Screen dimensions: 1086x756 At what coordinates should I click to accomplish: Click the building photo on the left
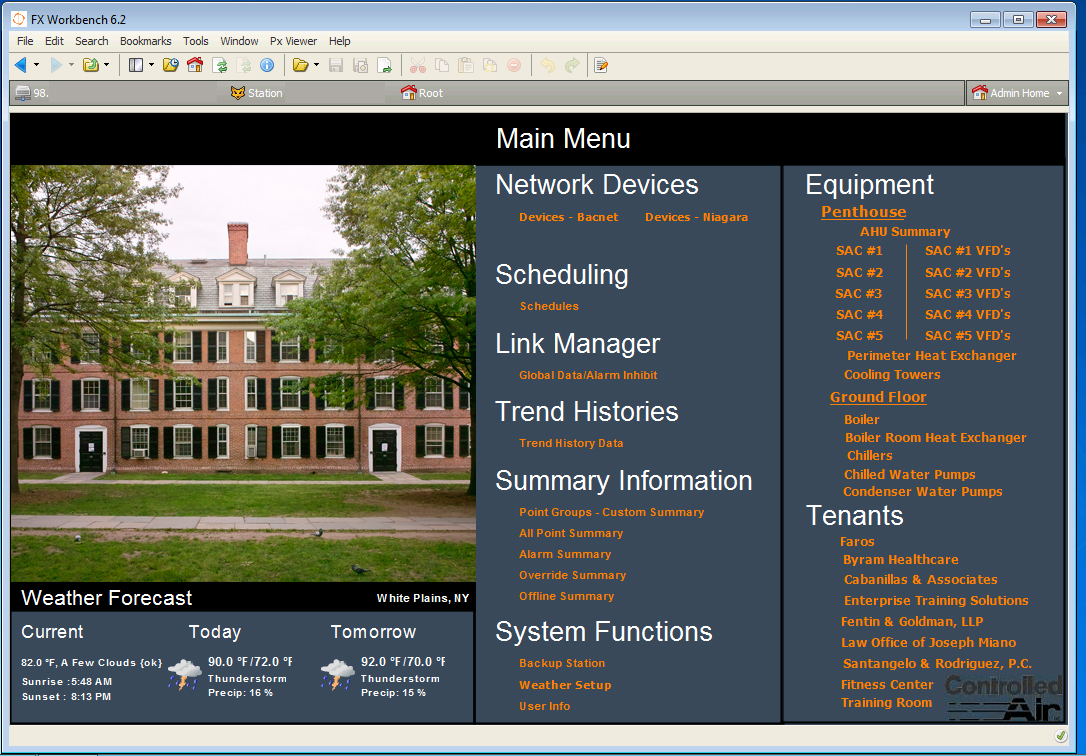click(x=243, y=373)
